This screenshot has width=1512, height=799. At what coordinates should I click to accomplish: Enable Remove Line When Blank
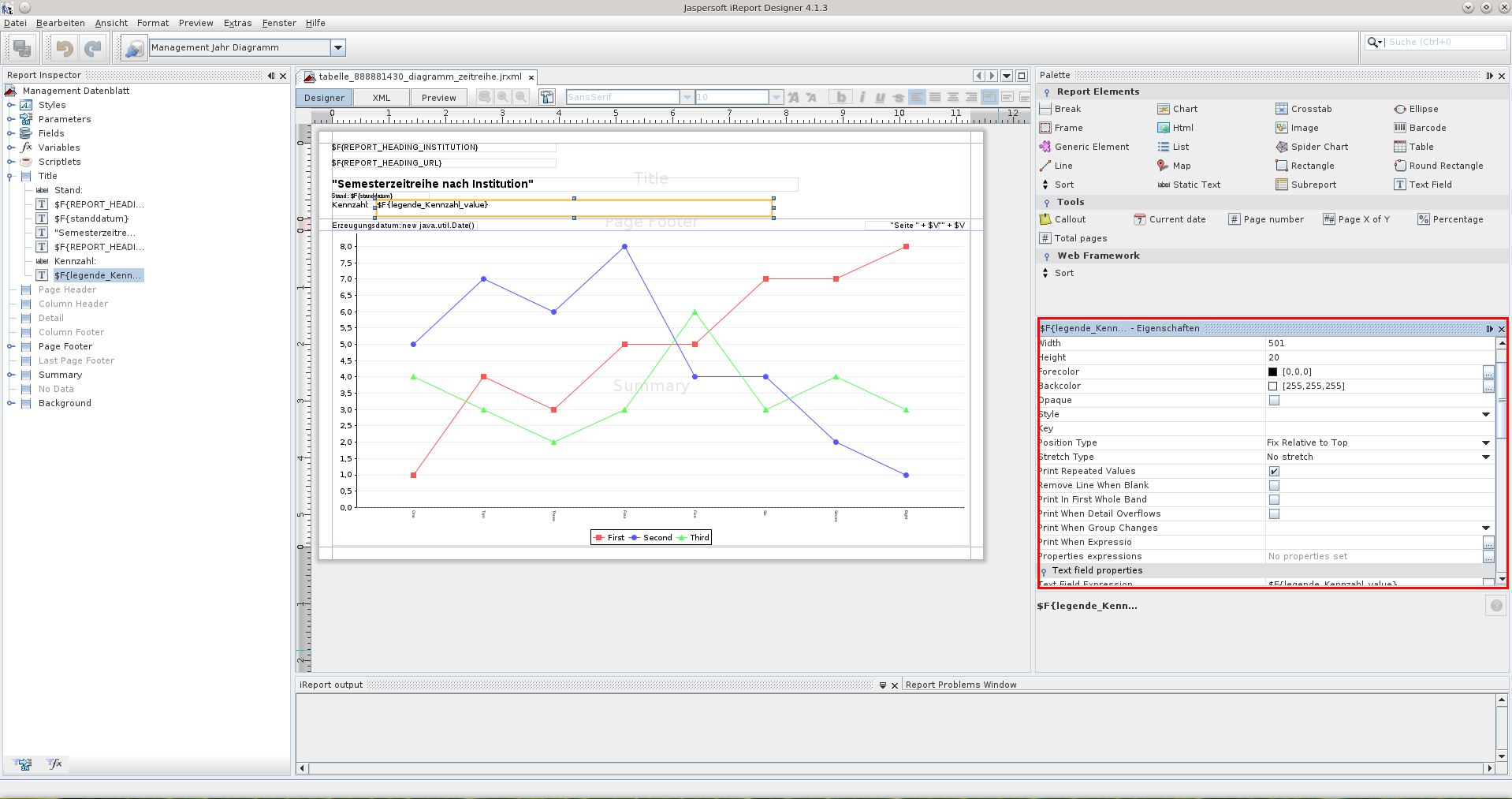coord(1274,486)
